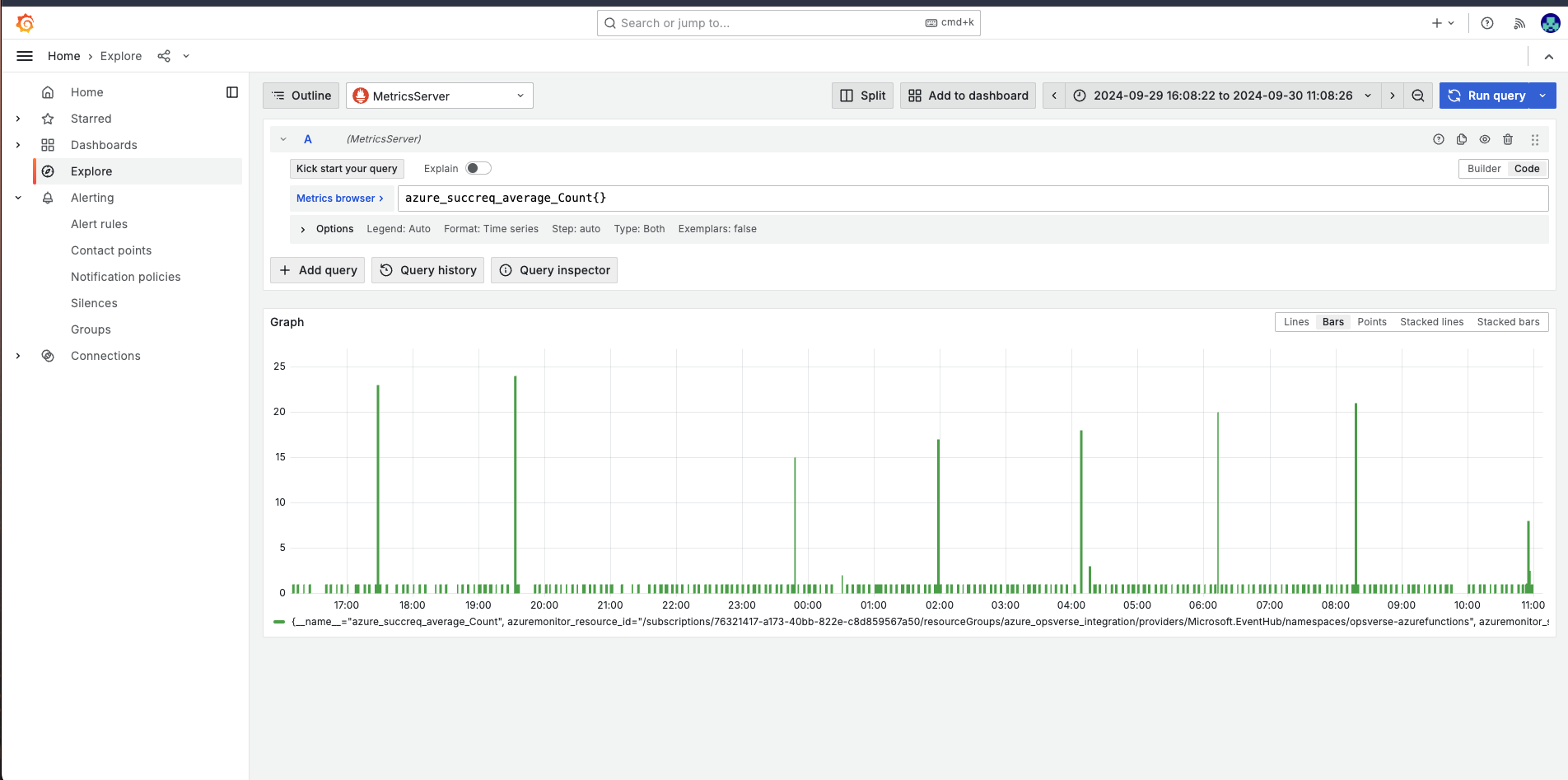Open the help icon in top bar
Screen dimensions: 1568x780
(1487, 23)
